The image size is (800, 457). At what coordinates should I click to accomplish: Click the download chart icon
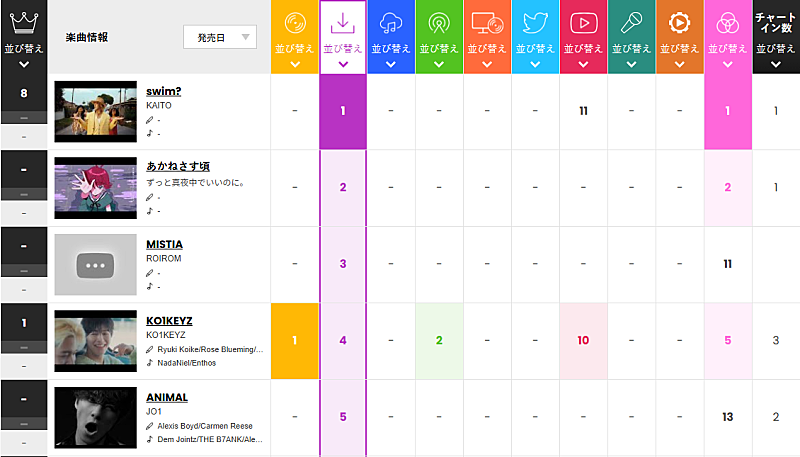point(343,23)
